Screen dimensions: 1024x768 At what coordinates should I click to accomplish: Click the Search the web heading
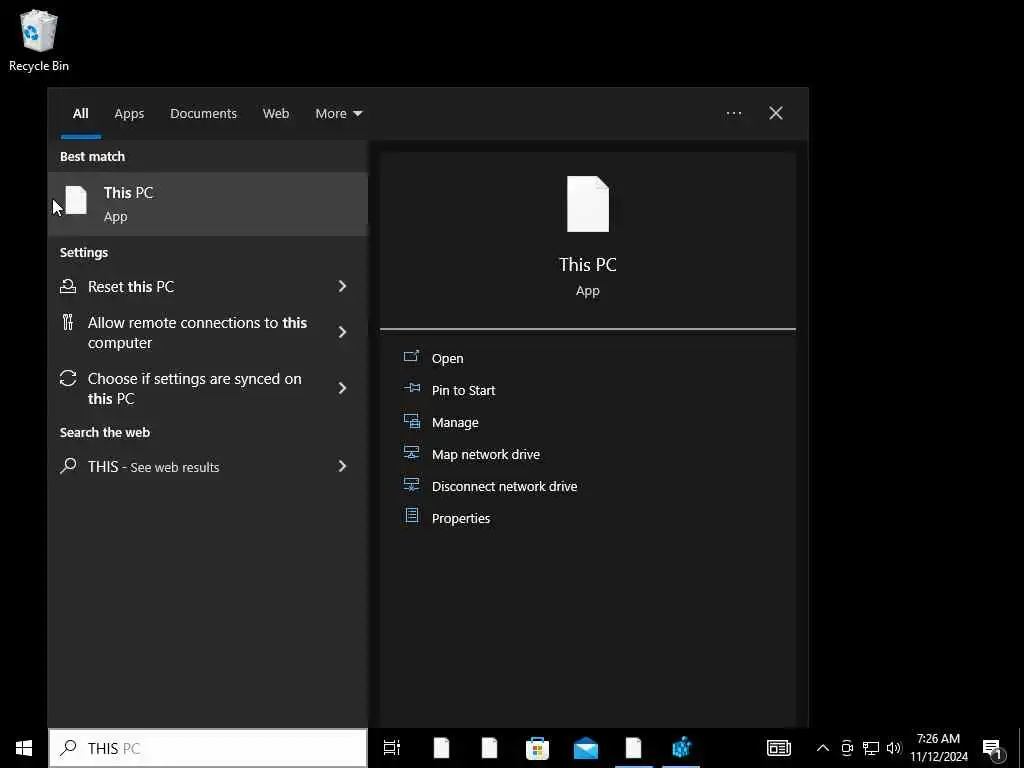[x=104, y=432]
